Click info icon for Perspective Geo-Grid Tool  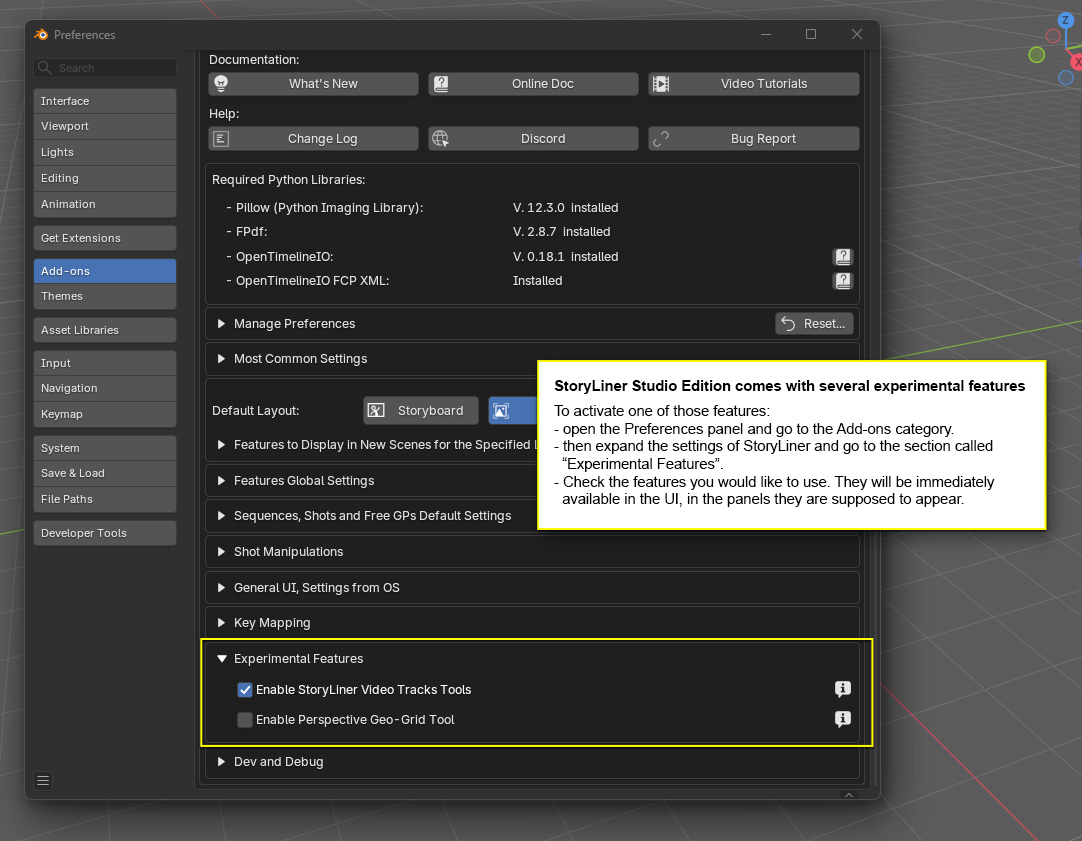pos(843,719)
